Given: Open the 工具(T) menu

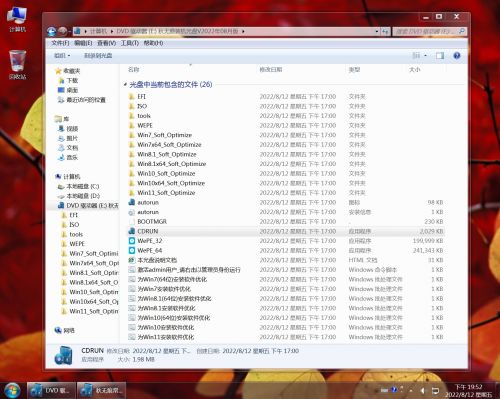Looking at the screenshot, I should 130,43.
